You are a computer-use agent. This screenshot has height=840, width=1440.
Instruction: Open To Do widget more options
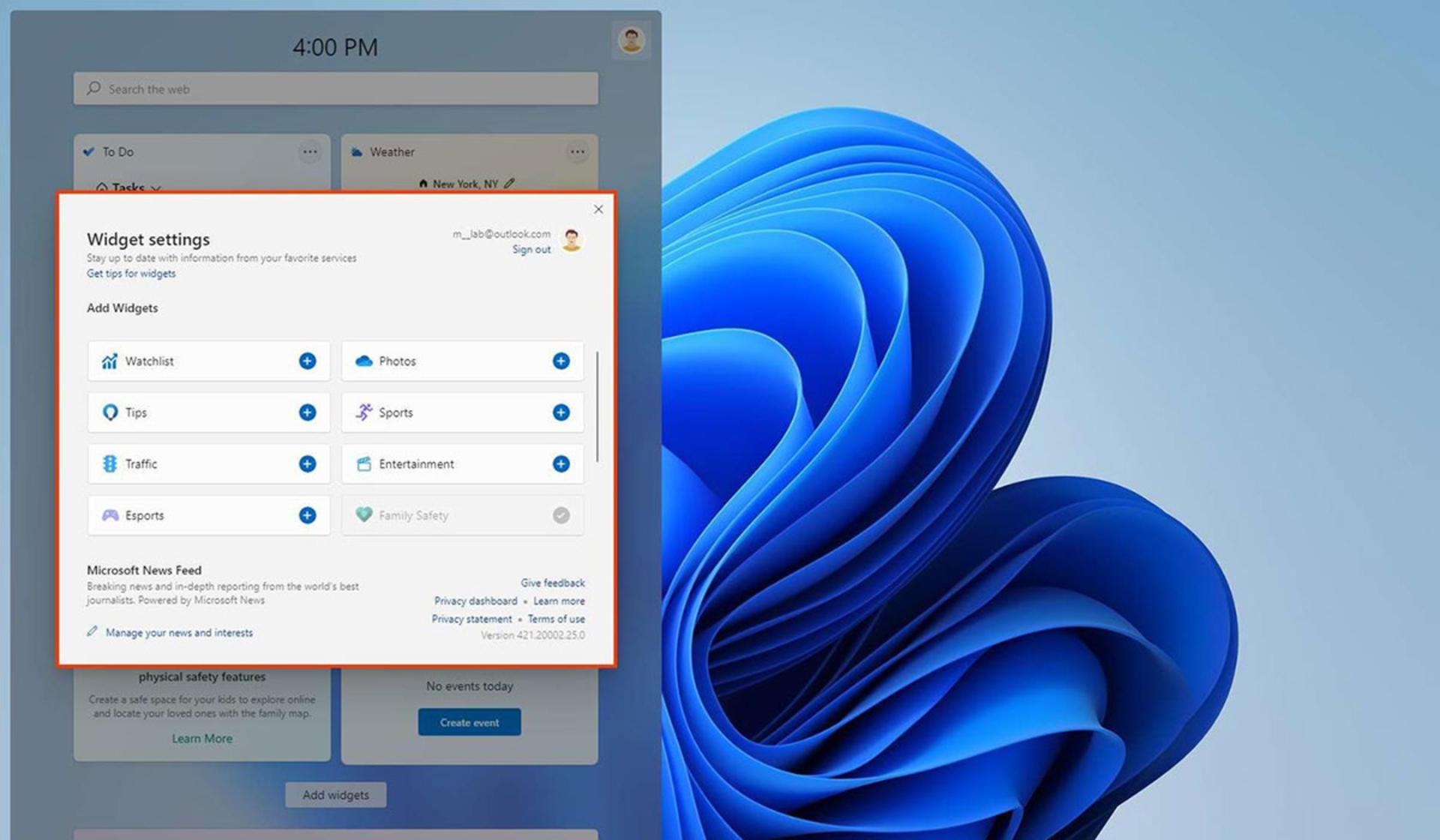(310, 152)
